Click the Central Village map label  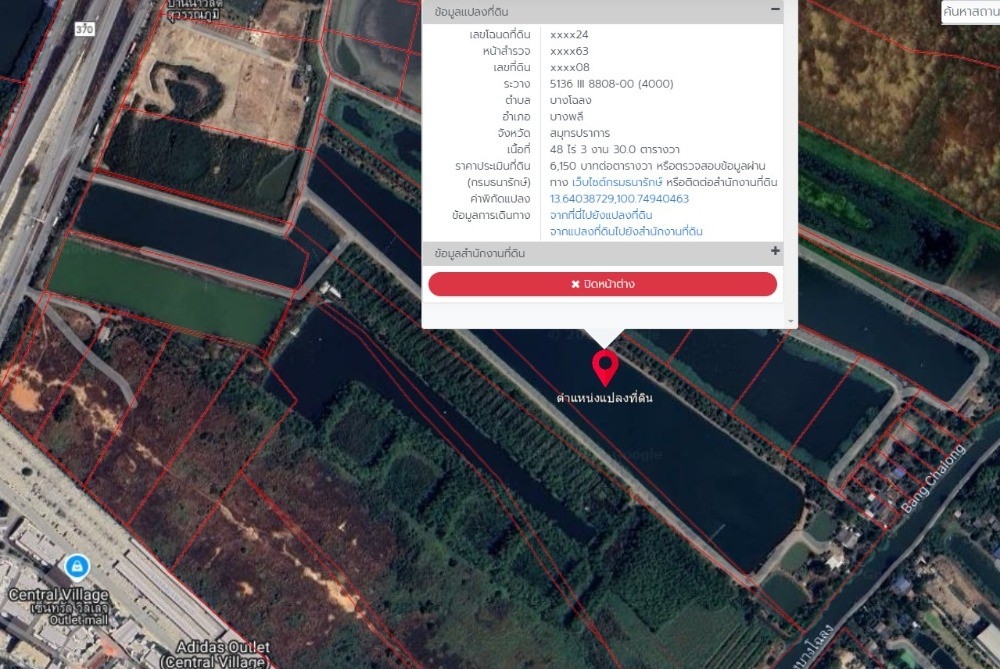tap(58, 595)
